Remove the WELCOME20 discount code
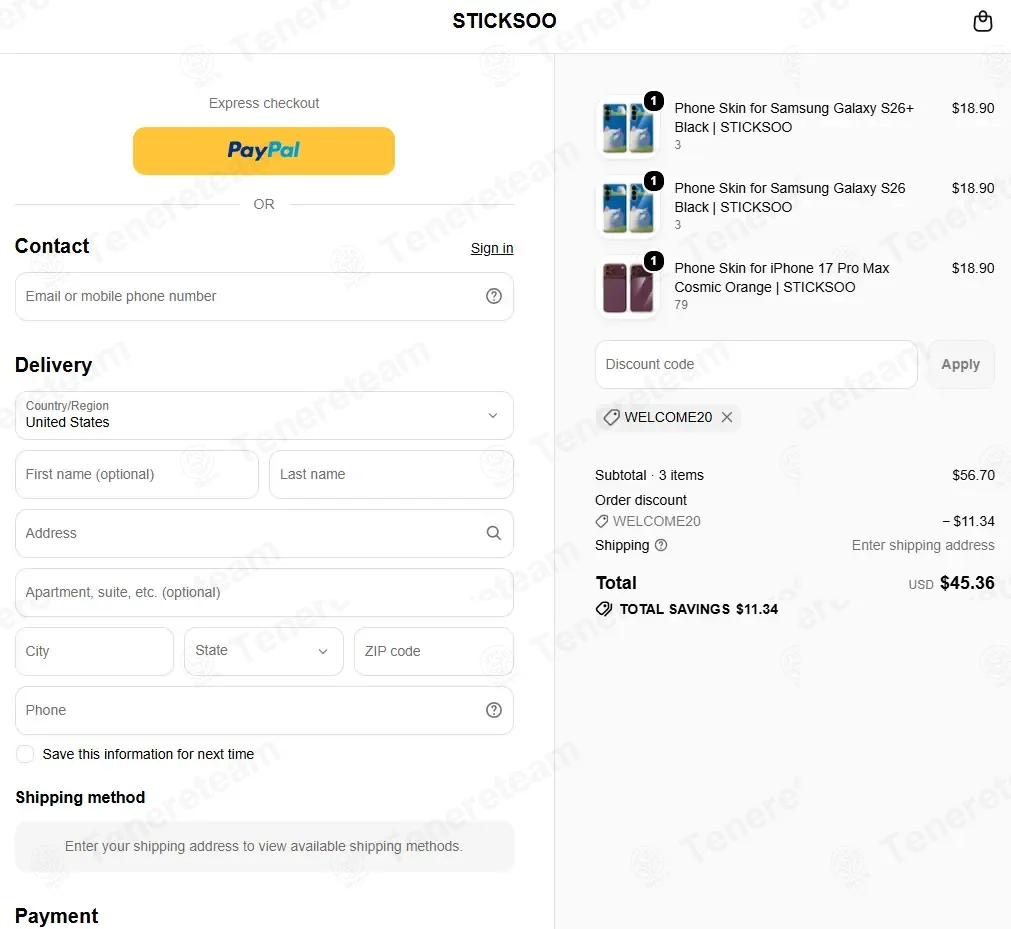 click(727, 417)
